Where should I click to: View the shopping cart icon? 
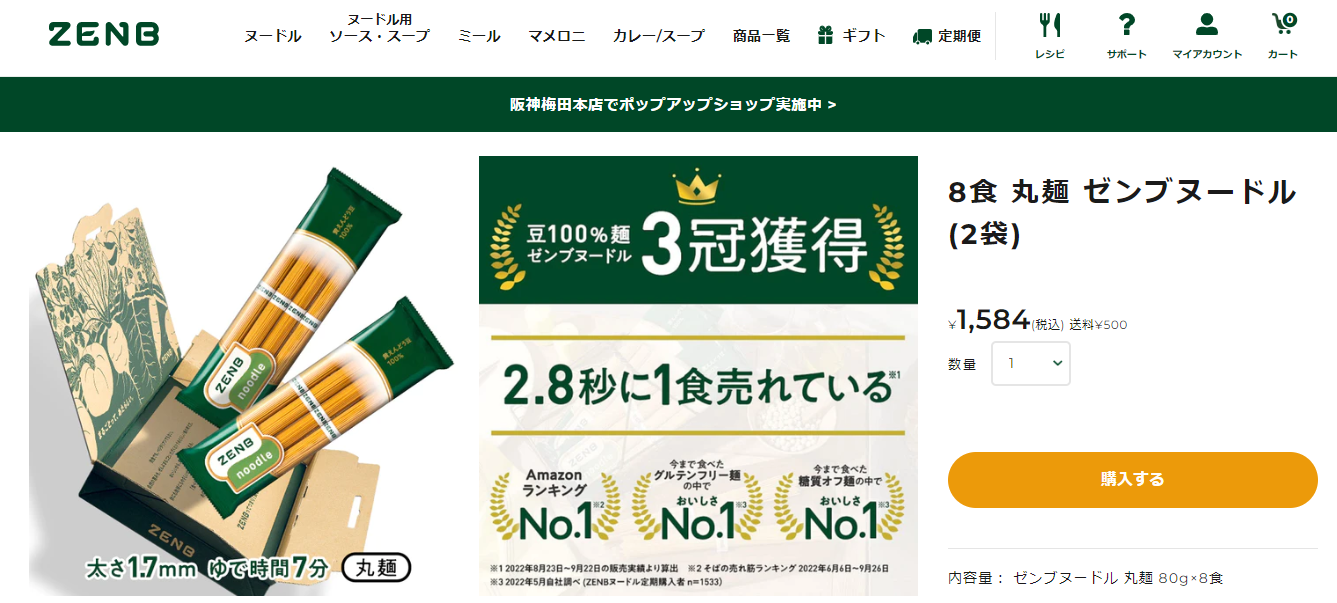point(1283,24)
